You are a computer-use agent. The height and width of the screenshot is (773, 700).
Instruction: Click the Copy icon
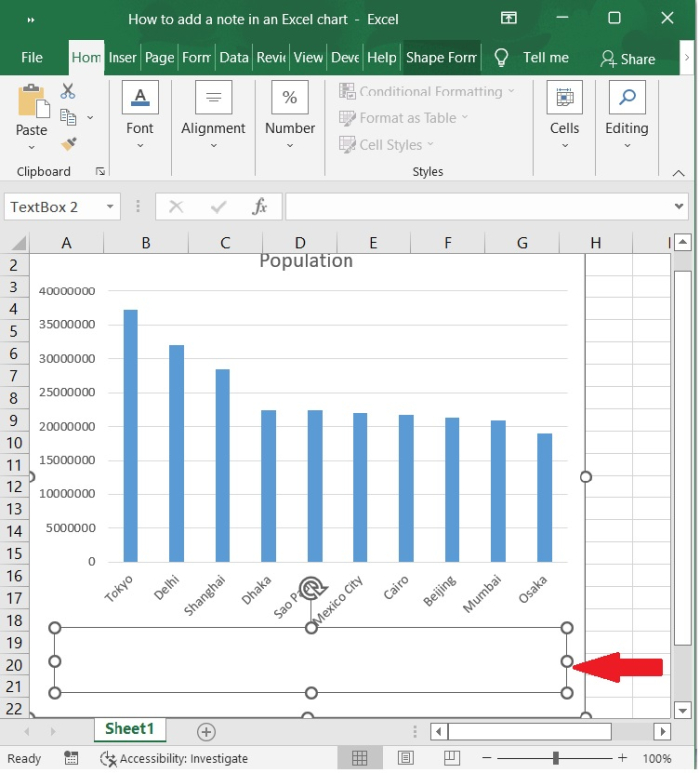[68, 117]
